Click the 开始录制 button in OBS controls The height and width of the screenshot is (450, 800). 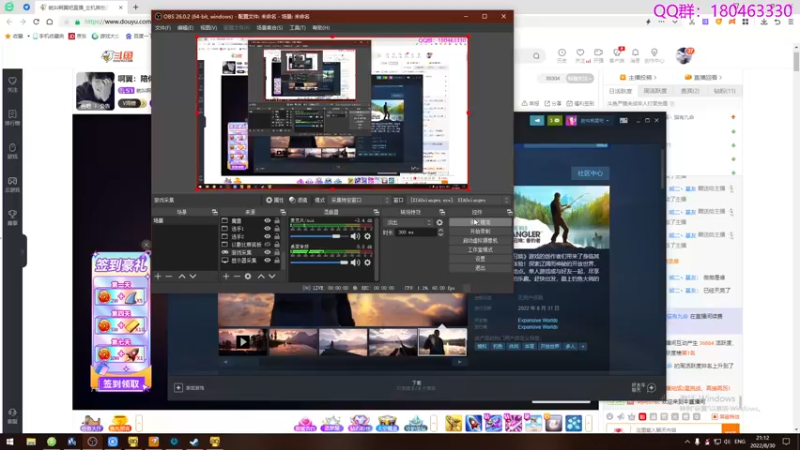click(480, 232)
